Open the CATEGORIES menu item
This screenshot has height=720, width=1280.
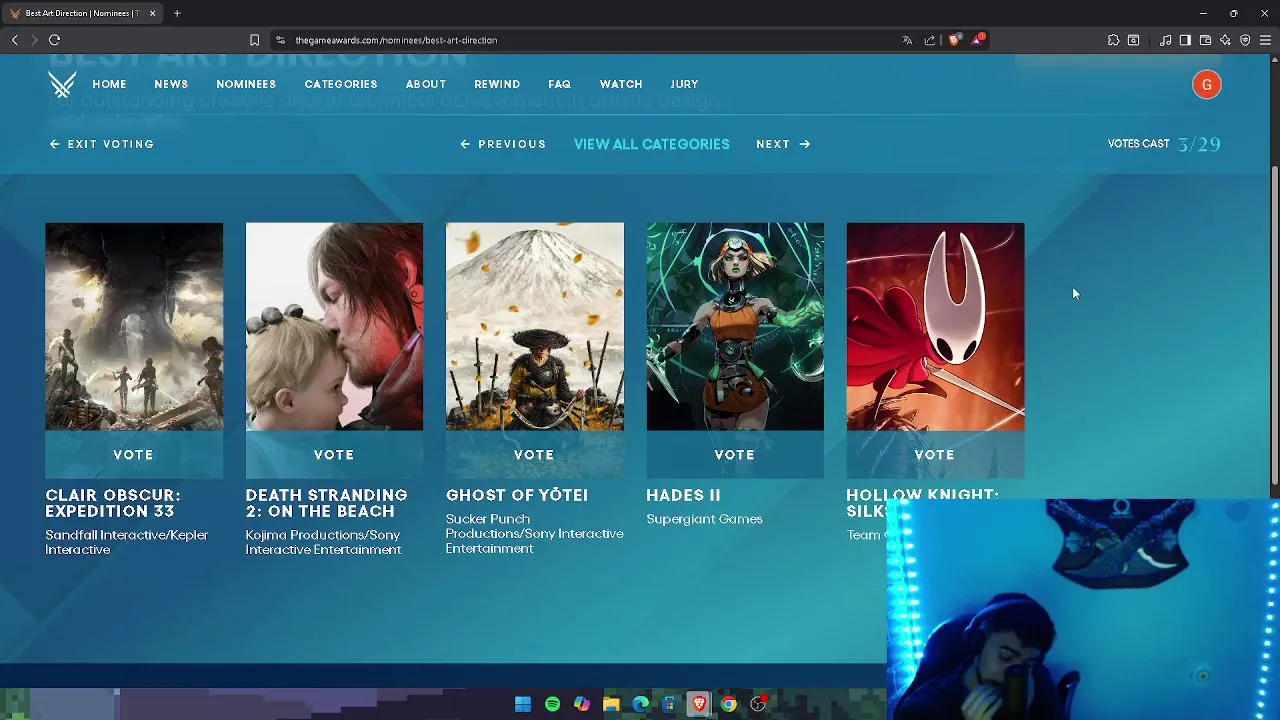click(x=341, y=84)
